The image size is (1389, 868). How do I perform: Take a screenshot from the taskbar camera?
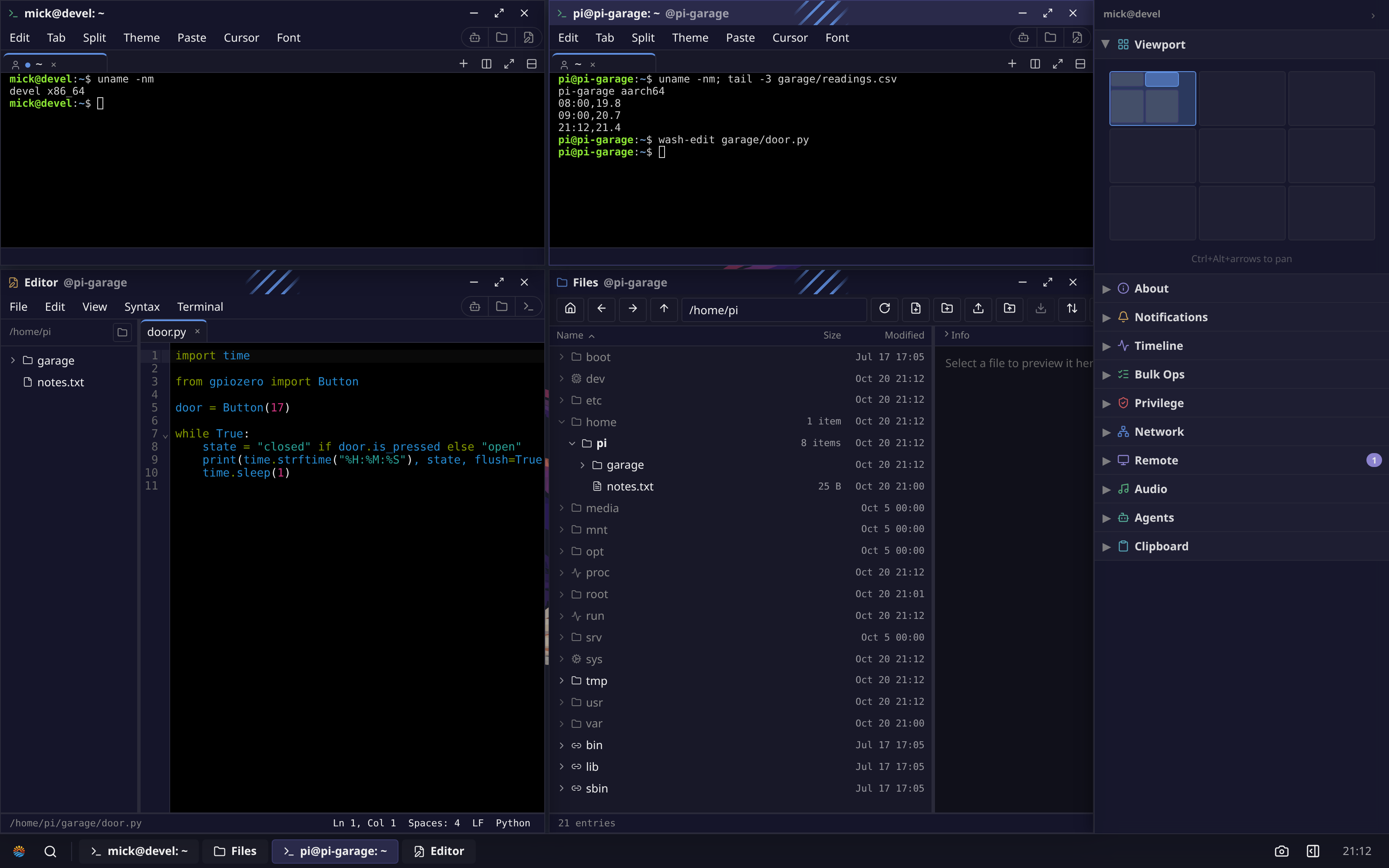pyautogui.click(x=1281, y=851)
